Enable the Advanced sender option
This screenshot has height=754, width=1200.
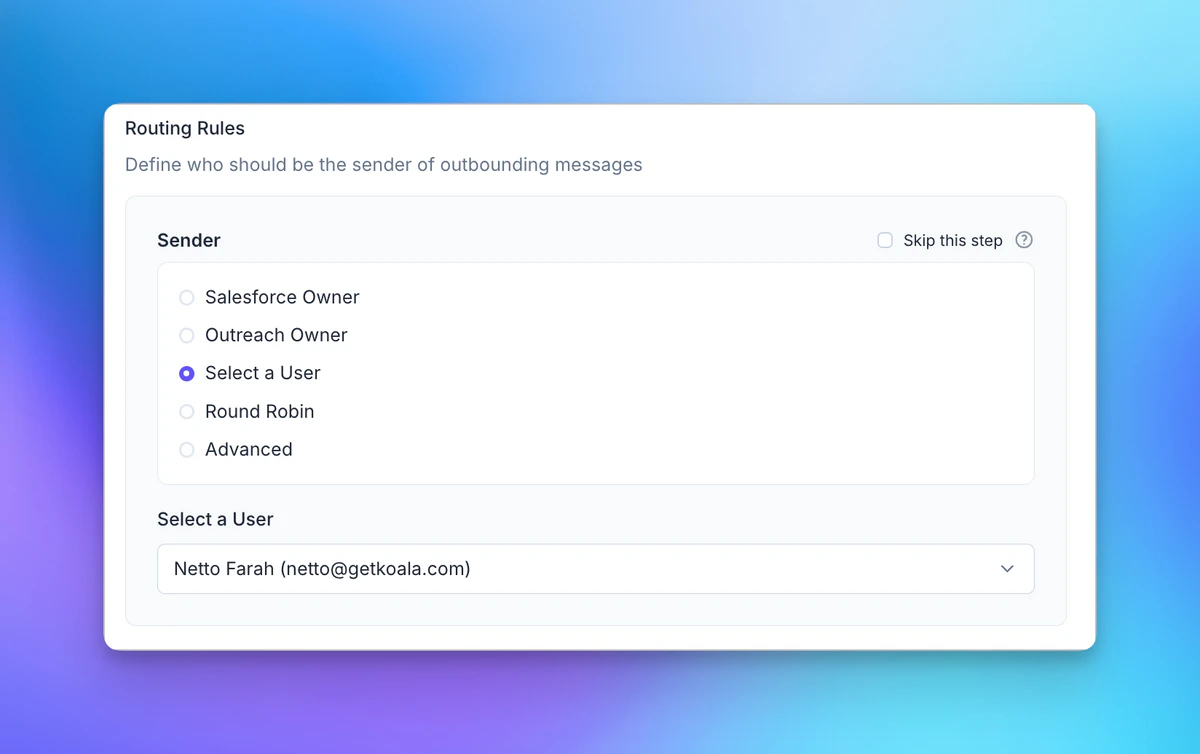(186, 449)
